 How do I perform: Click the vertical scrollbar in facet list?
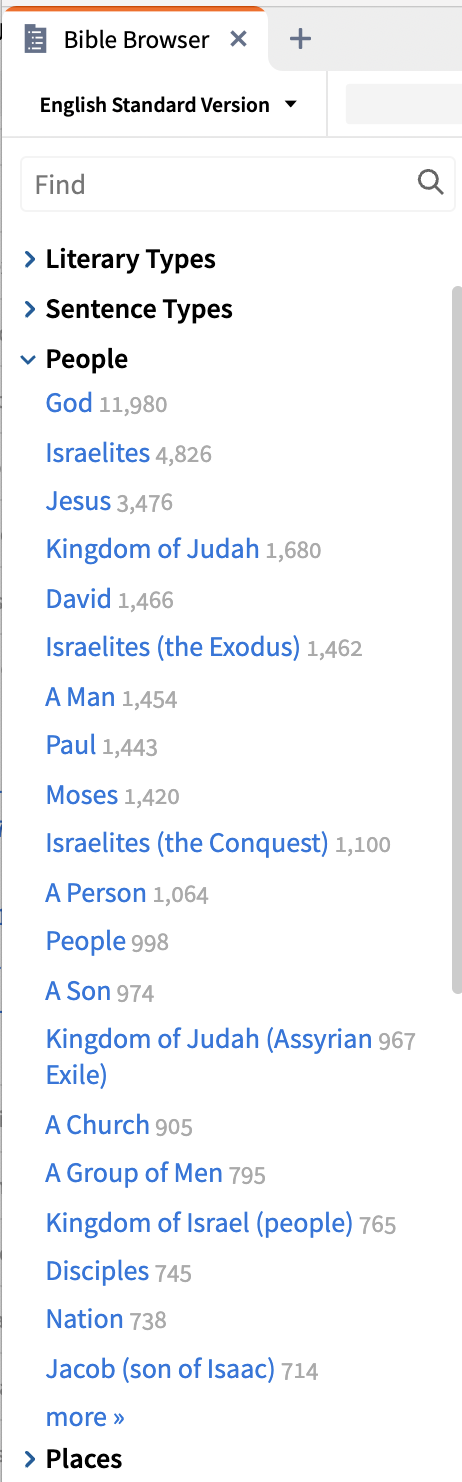[x=456, y=635]
